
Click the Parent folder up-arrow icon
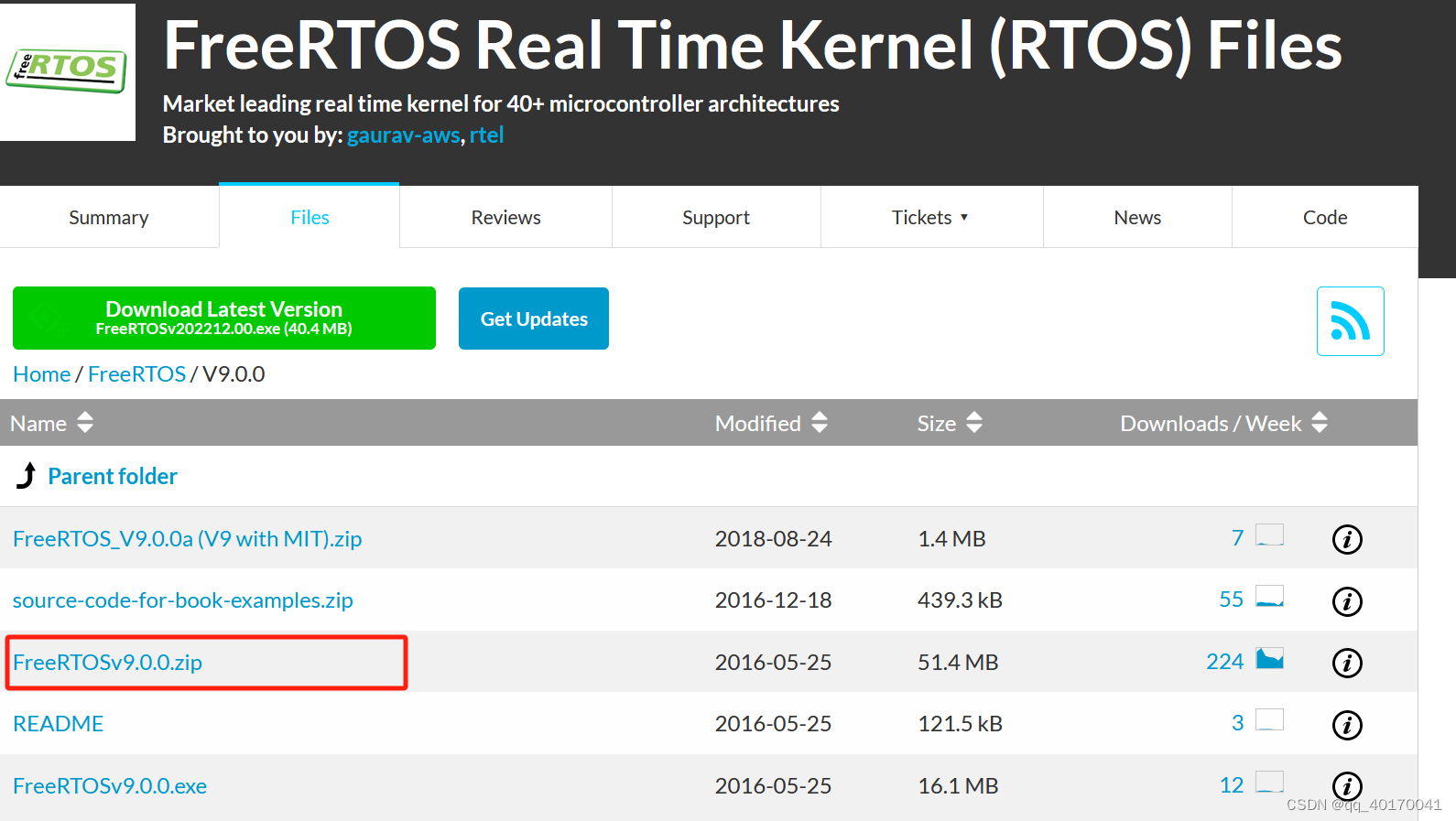27,476
